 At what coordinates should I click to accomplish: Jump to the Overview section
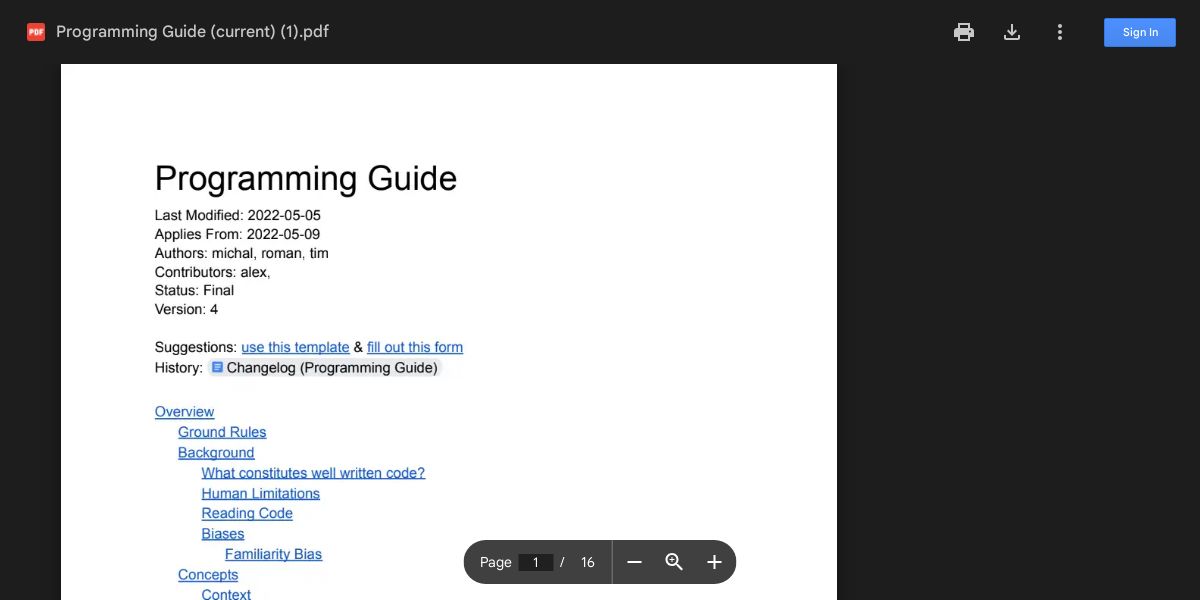pyautogui.click(x=184, y=412)
